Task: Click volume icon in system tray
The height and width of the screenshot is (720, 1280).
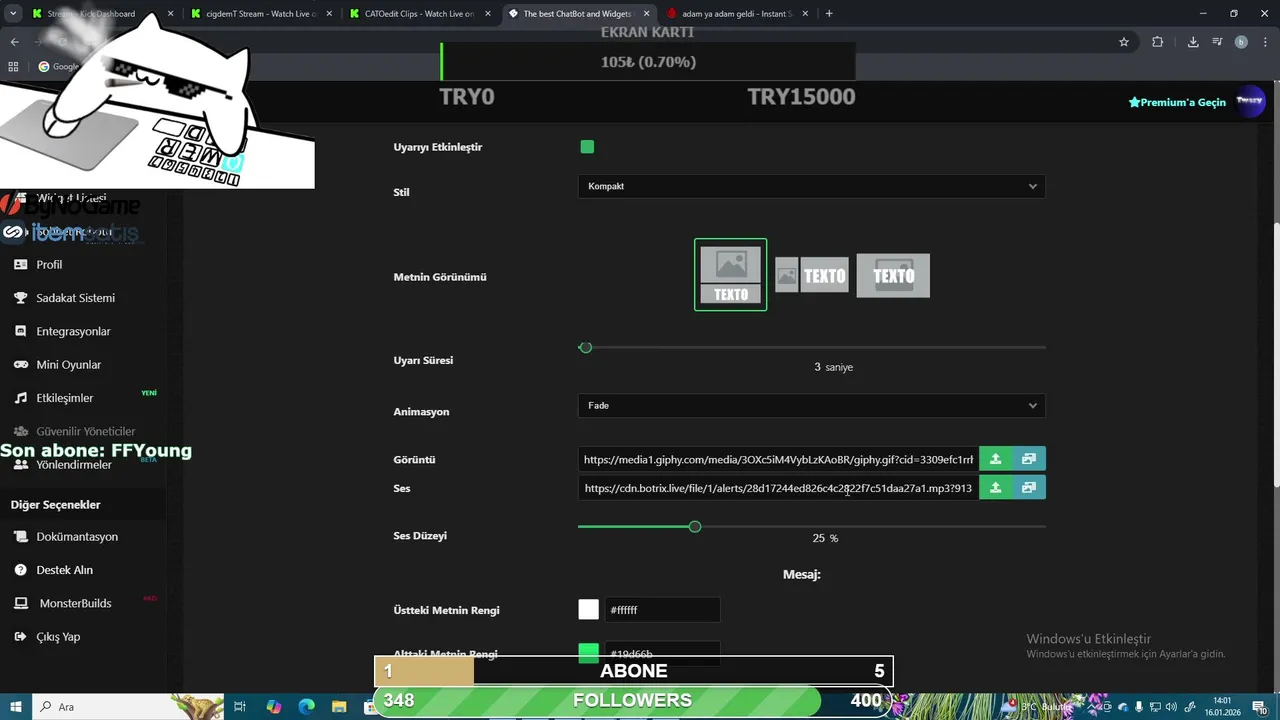Action: (x=1171, y=707)
